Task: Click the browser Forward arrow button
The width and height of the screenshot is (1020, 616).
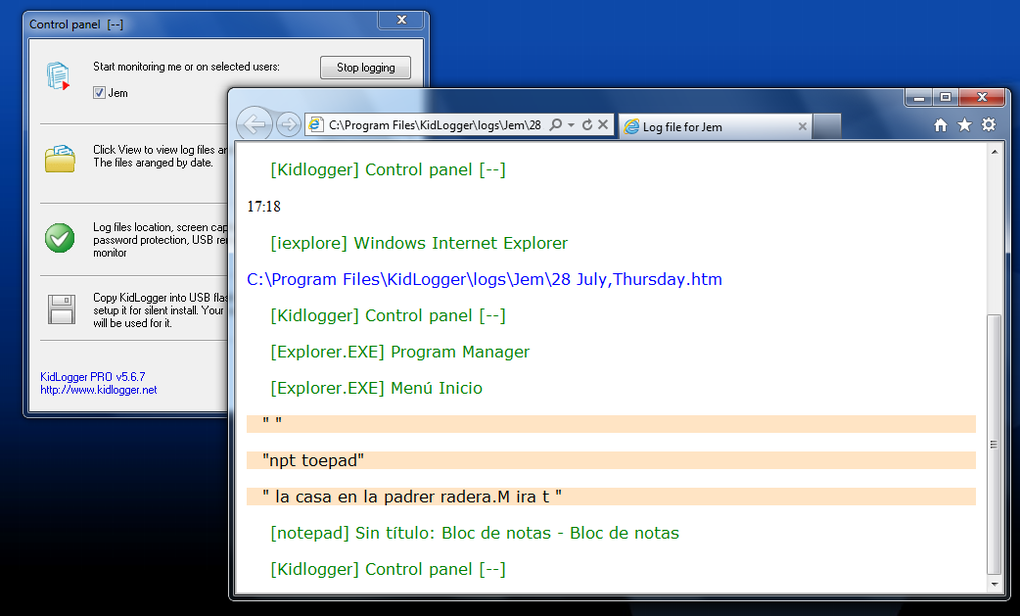Action: tap(288, 124)
